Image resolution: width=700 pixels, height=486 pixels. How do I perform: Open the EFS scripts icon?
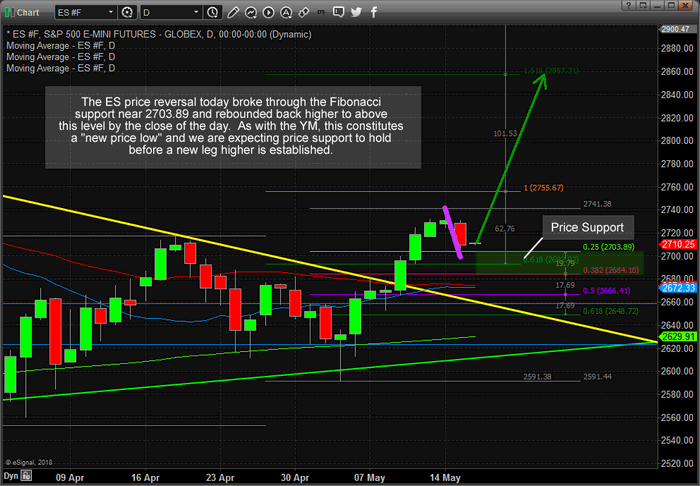(321, 12)
